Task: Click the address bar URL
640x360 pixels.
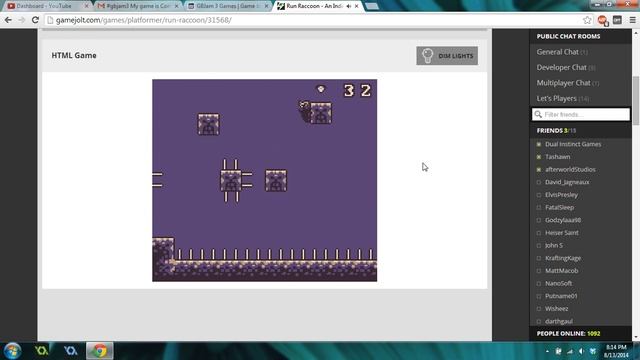Action: [x=144, y=20]
